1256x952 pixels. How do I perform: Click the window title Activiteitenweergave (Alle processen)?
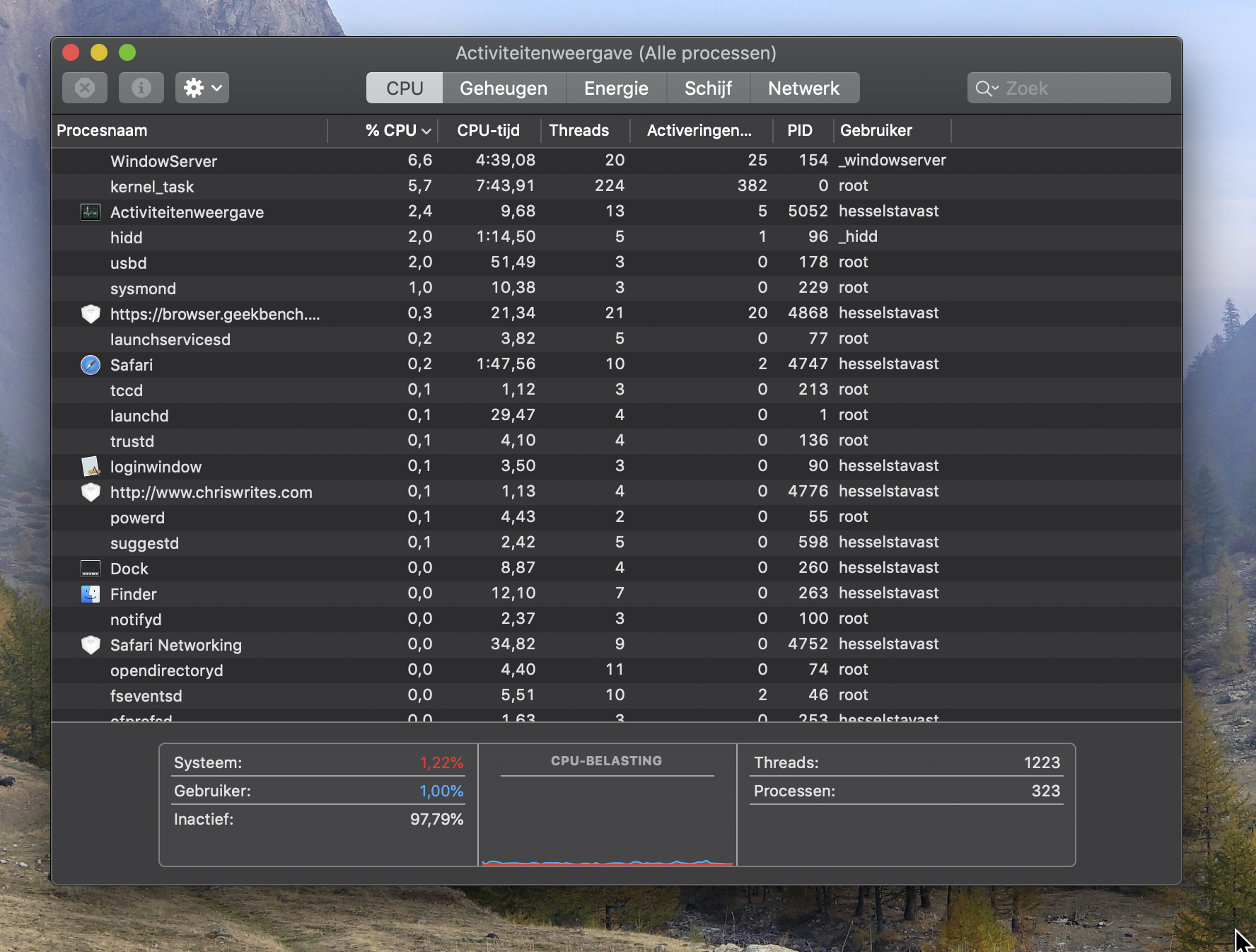click(616, 53)
